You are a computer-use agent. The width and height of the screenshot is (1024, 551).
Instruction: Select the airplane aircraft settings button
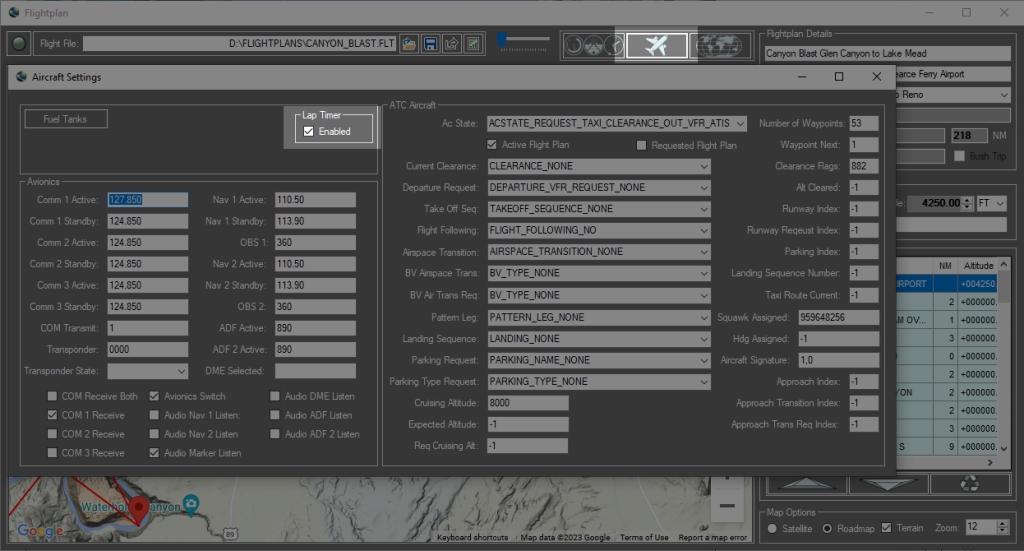656,46
